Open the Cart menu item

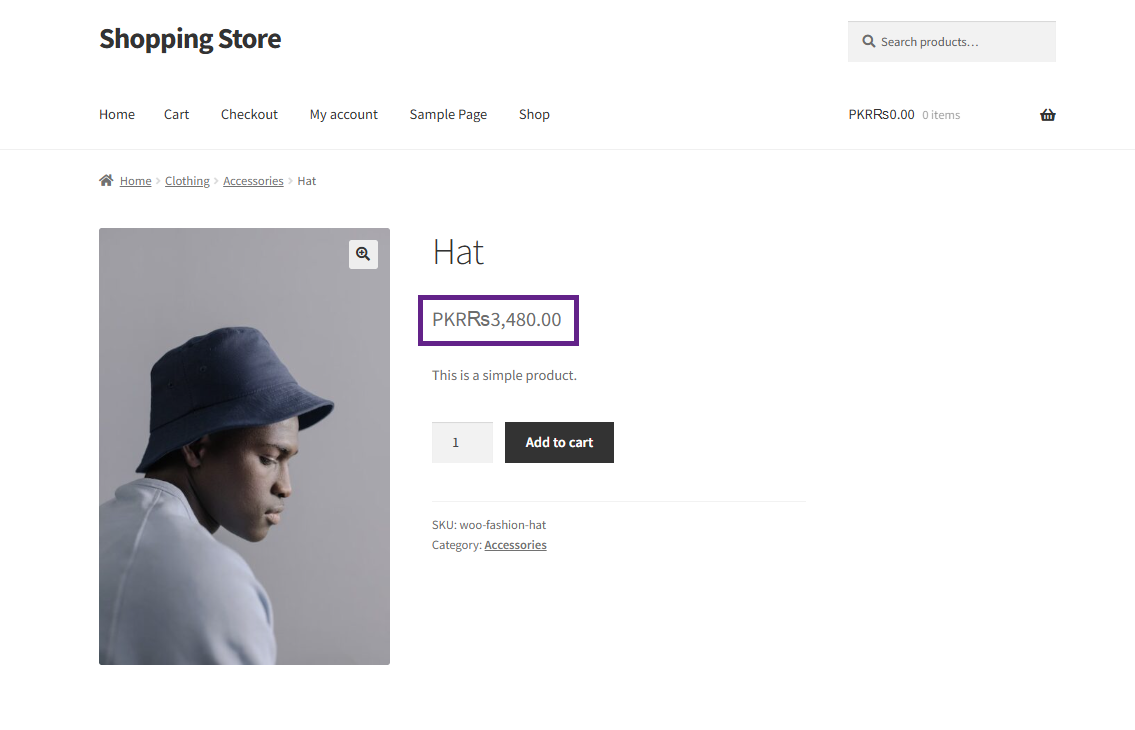click(x=176, y=114)
